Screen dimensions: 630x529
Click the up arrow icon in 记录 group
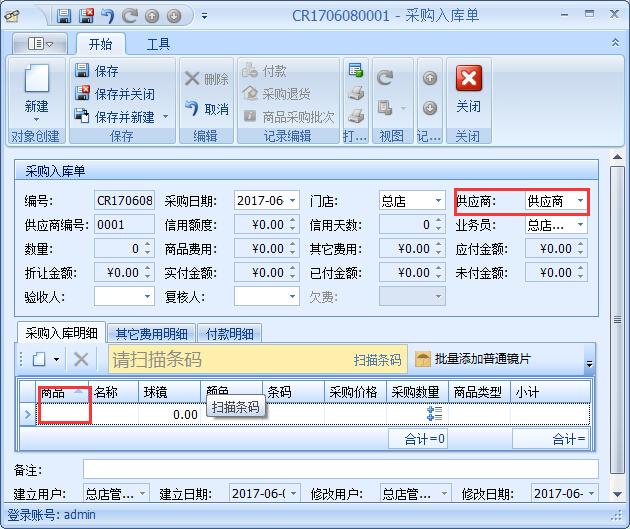tap(430, 78)
